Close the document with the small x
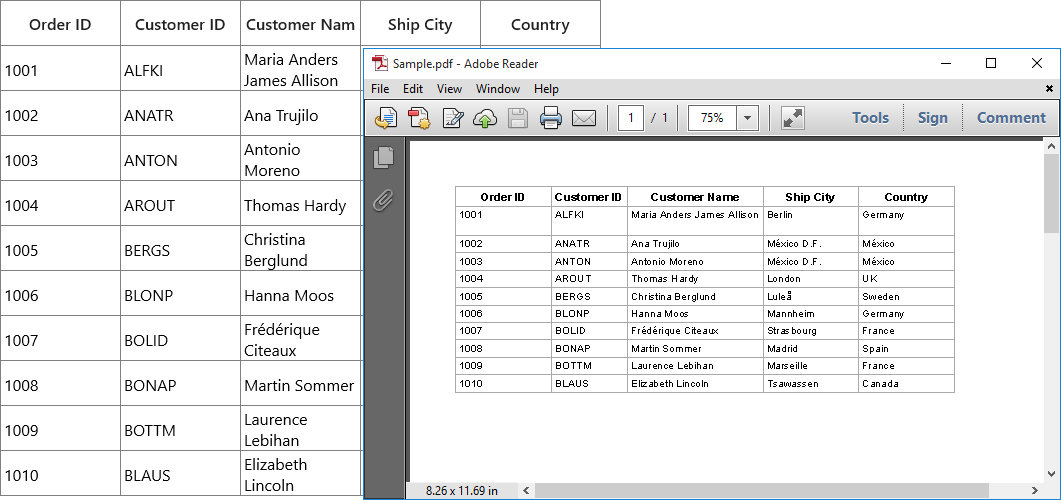This screenshot has width=1061, height=500. coord(1049,89)
